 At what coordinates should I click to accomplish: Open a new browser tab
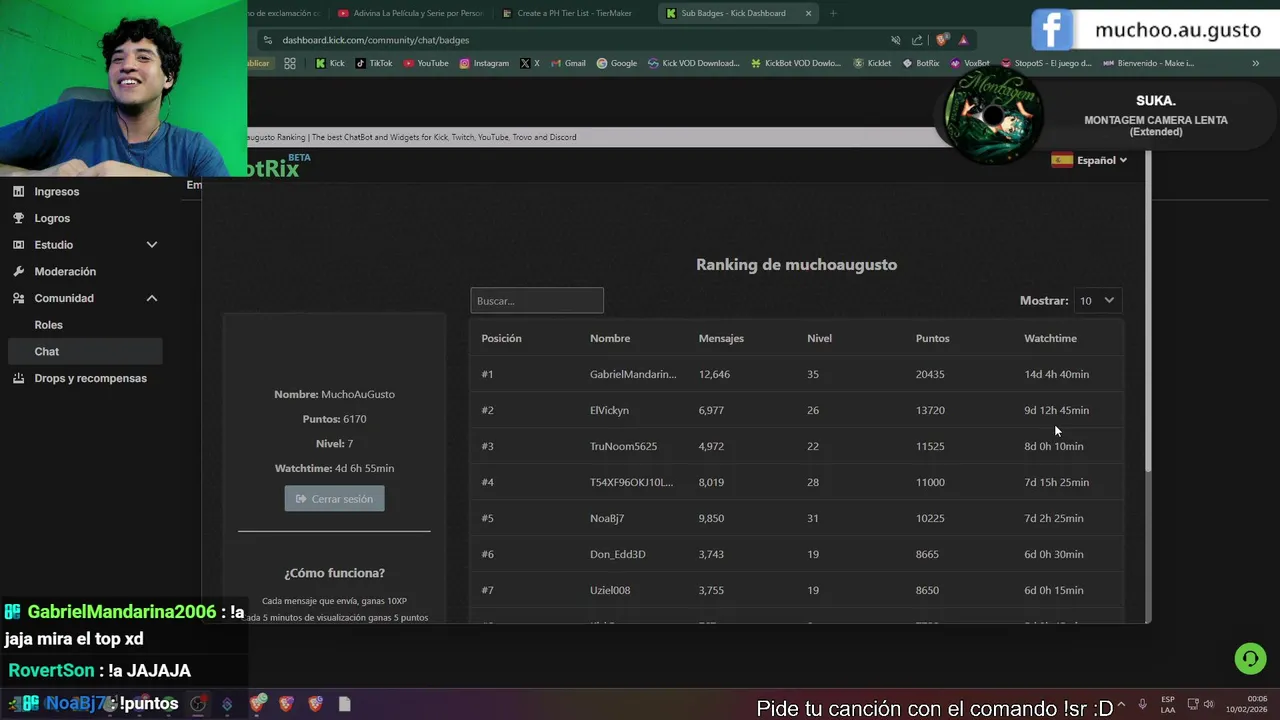833,13
